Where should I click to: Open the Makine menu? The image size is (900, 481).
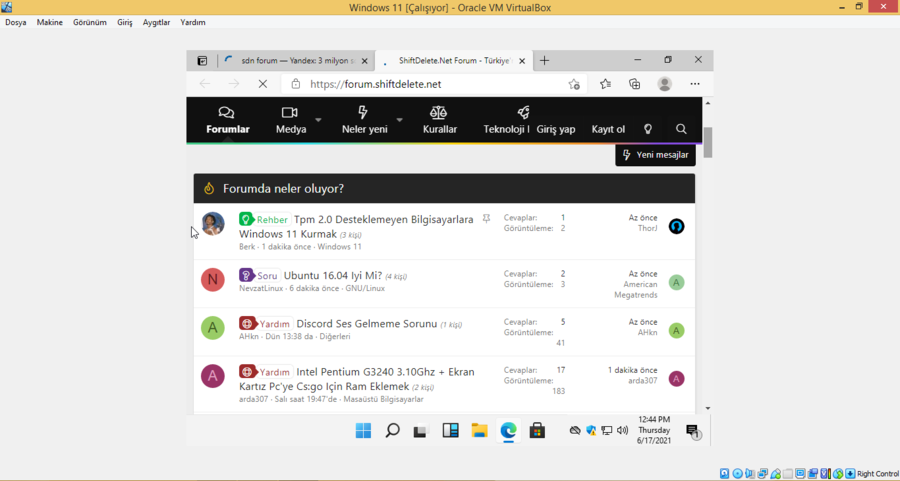coord(49,22)
